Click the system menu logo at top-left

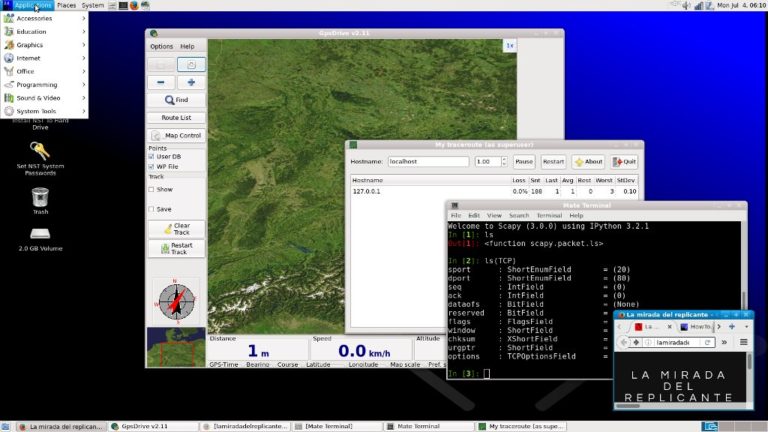(6, 5)
